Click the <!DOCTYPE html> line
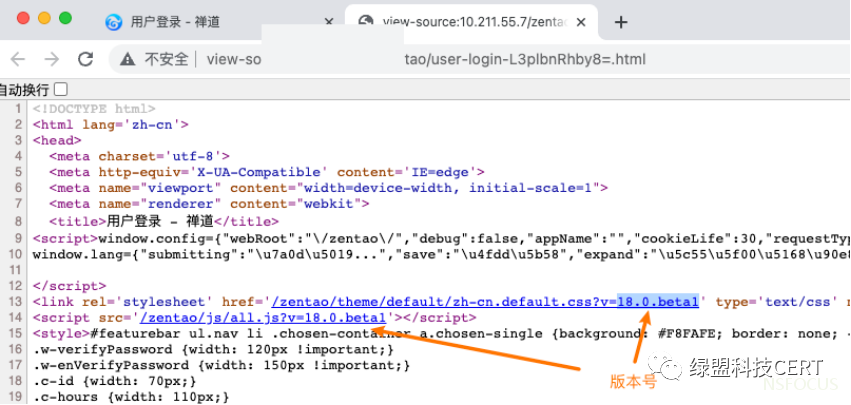Viewport: 851px width, 405px height. (x=94, y=109)
